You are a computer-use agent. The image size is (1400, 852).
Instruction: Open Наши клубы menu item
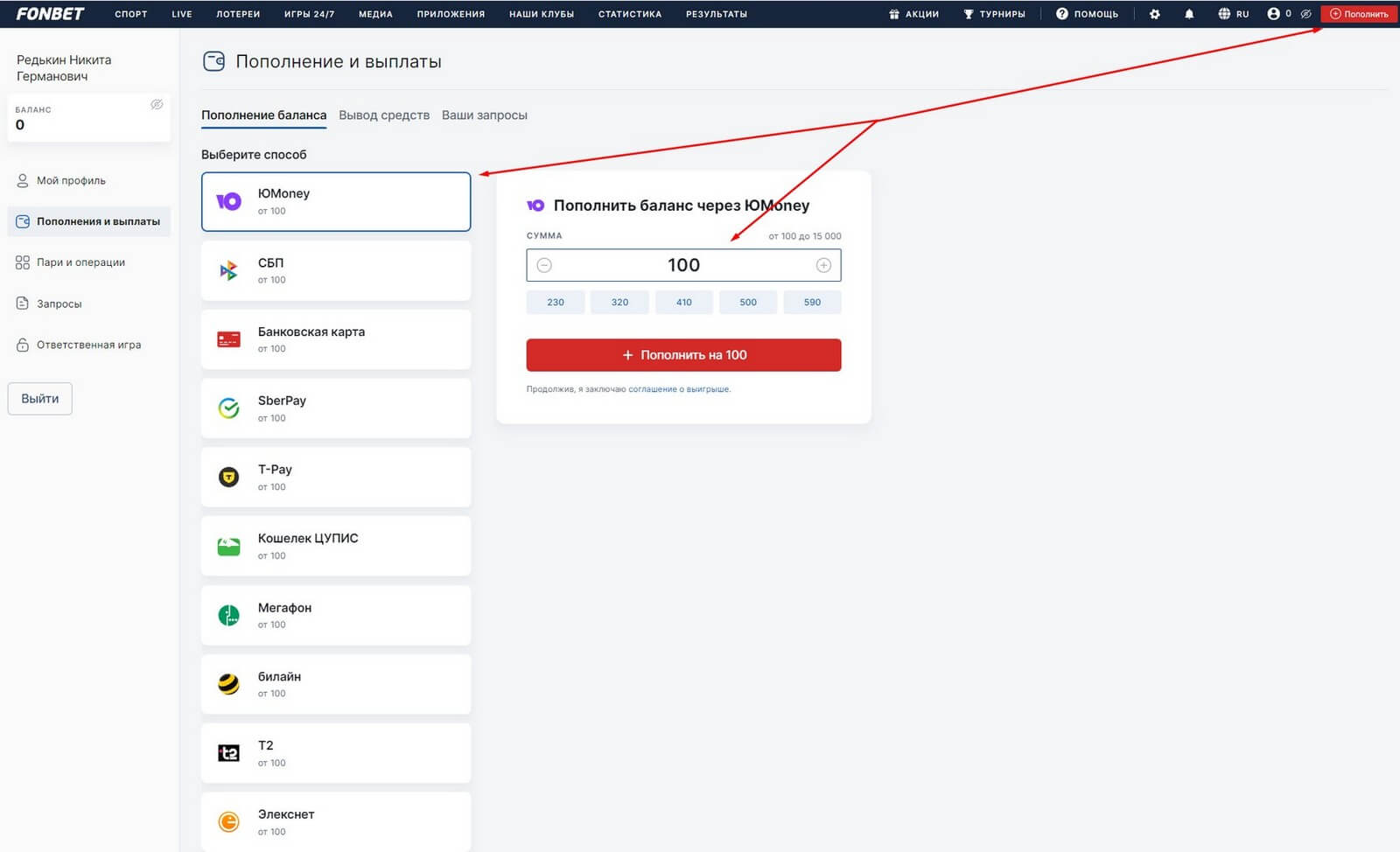(542, 14)
